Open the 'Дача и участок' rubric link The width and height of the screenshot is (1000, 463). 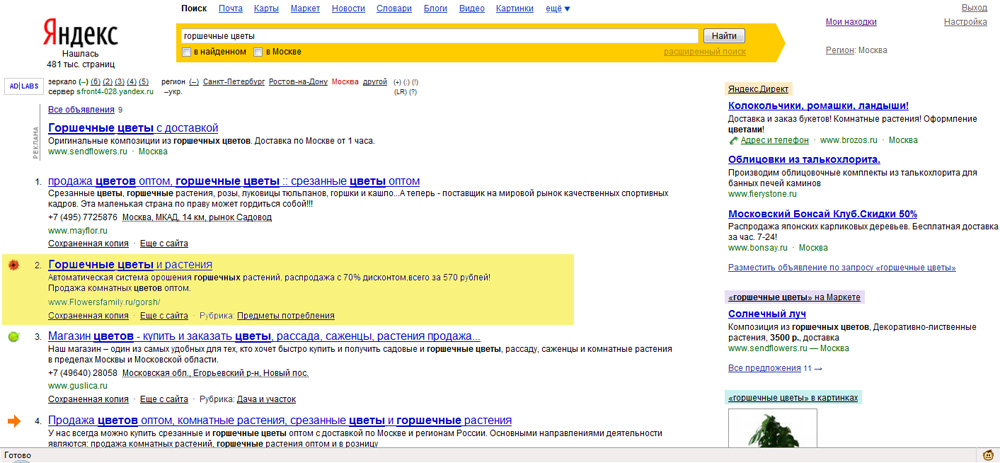pyautogui.click(x=267, y=399)
